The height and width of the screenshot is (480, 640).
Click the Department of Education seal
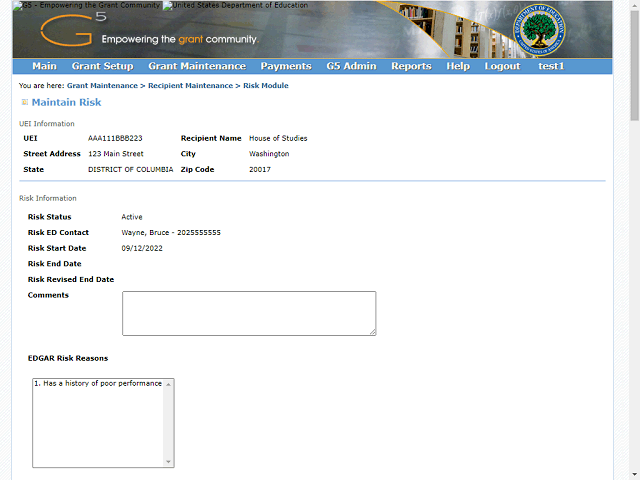click(x=539, y=30)
